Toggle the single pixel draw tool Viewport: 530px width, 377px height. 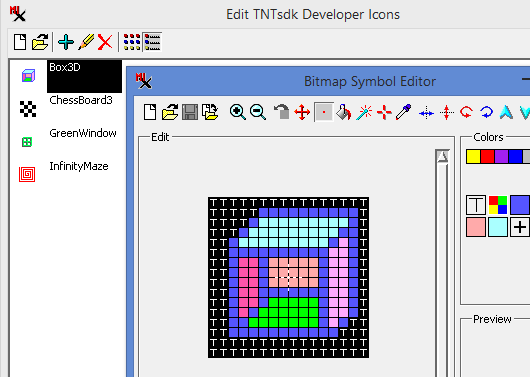pyautogui.click(x=323, y=112)
